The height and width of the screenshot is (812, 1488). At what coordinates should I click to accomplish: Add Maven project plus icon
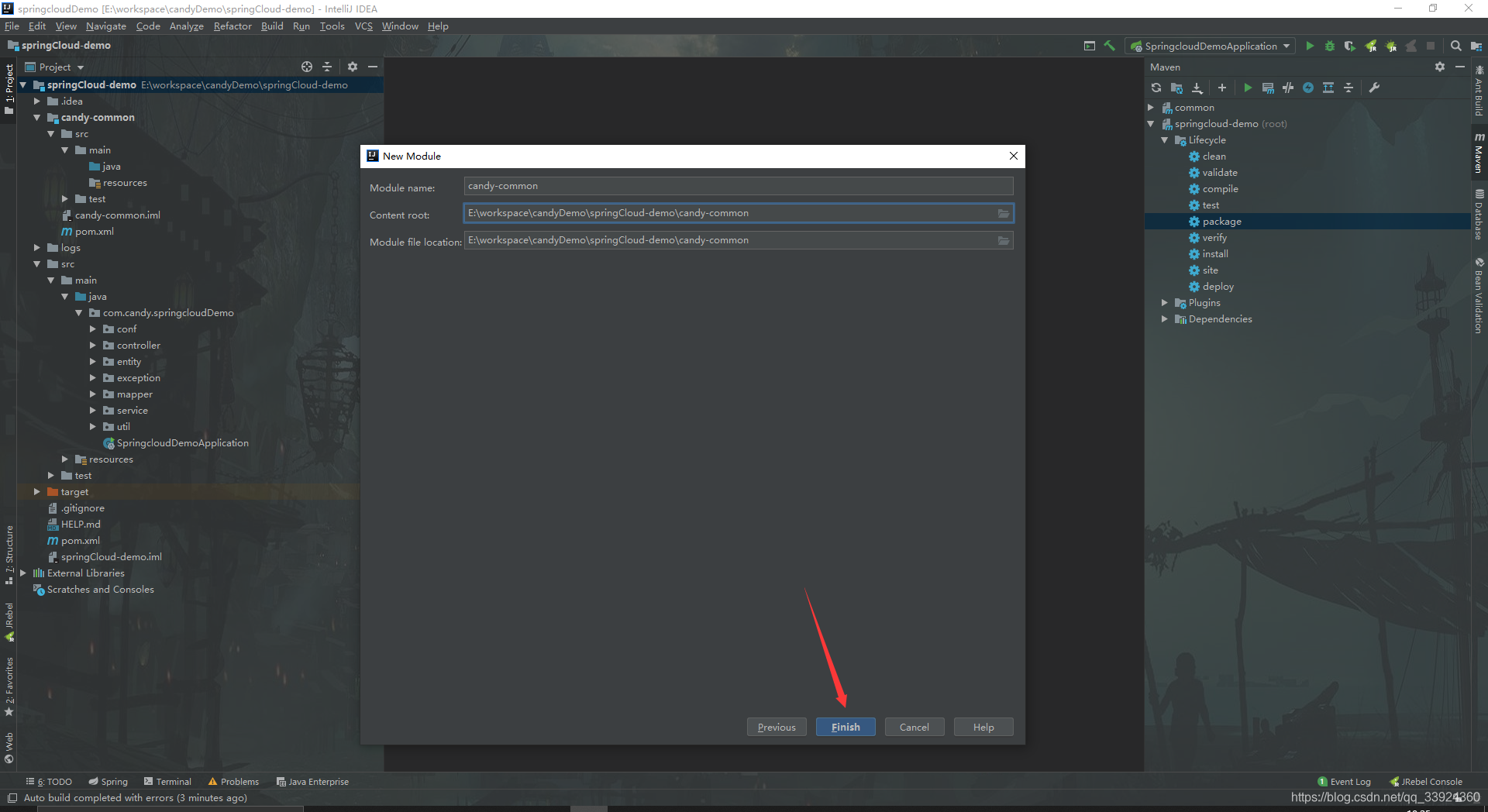(x=1222, y=88)
